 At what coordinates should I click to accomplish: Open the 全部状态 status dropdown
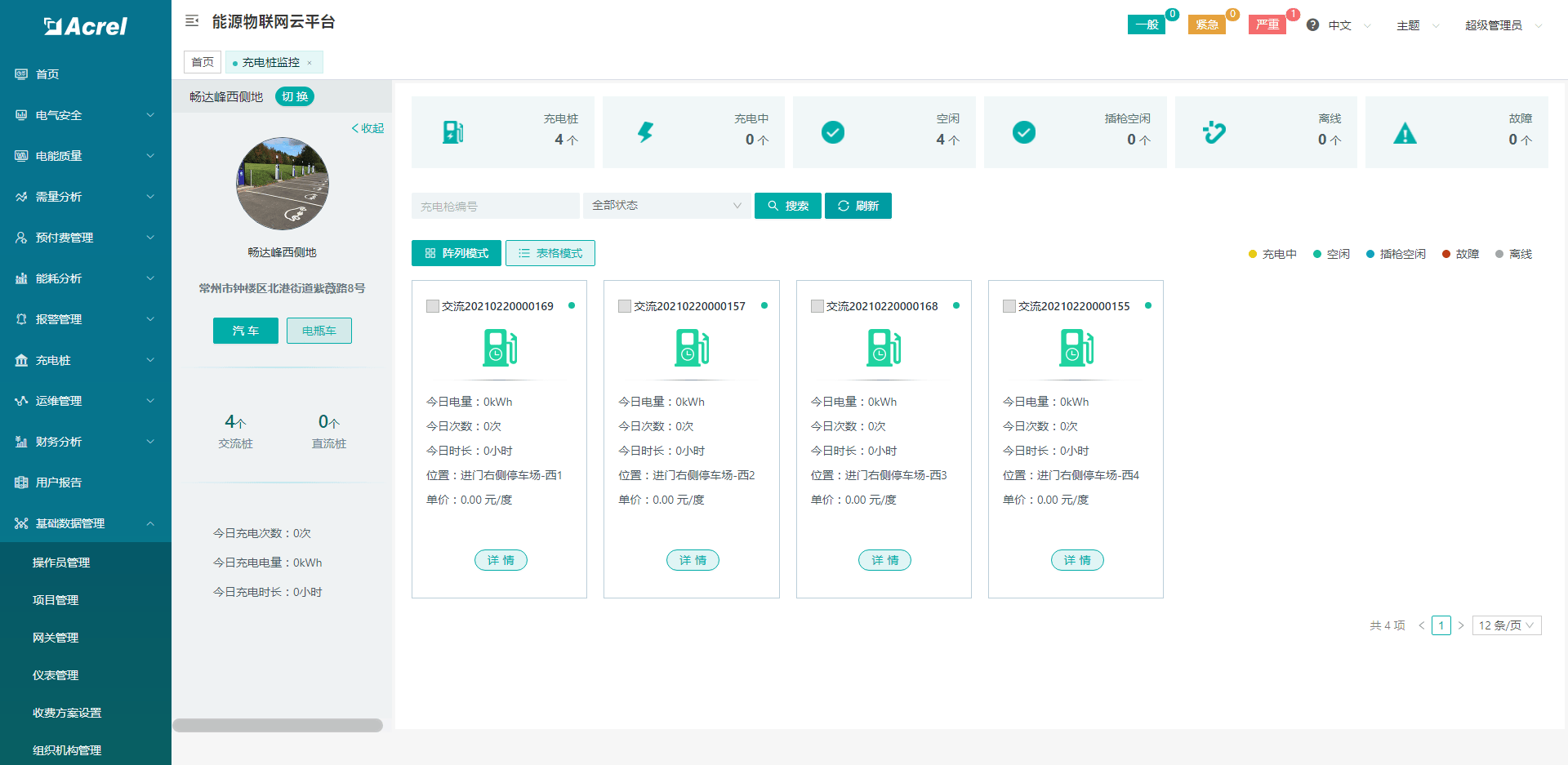click(x=666, y=206)
